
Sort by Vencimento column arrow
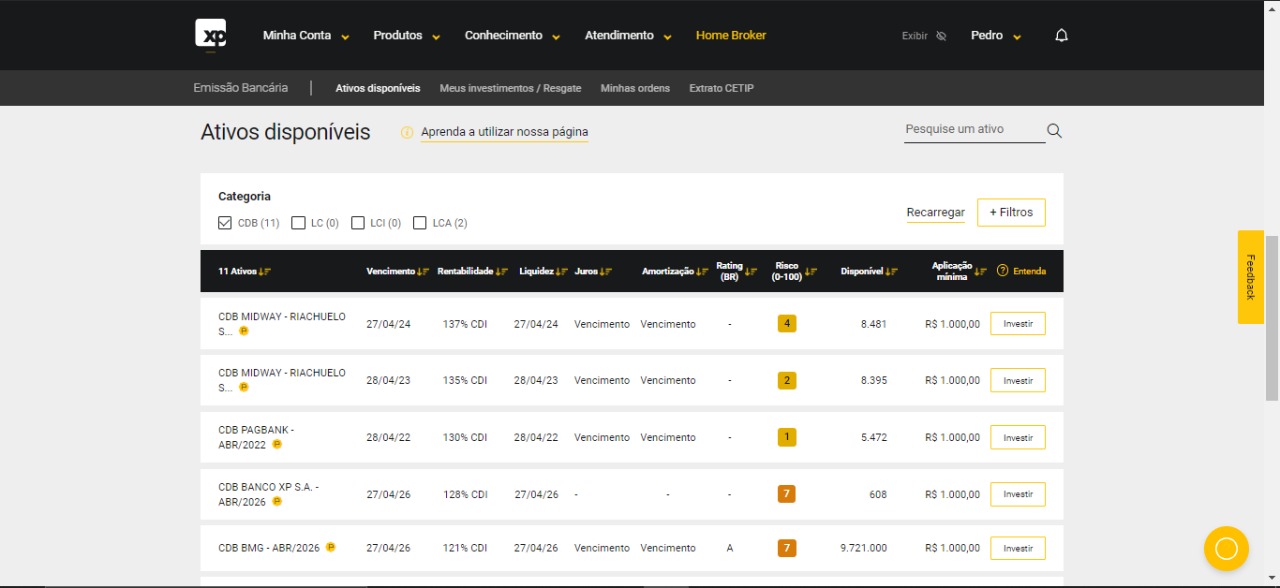pos(423,272)
